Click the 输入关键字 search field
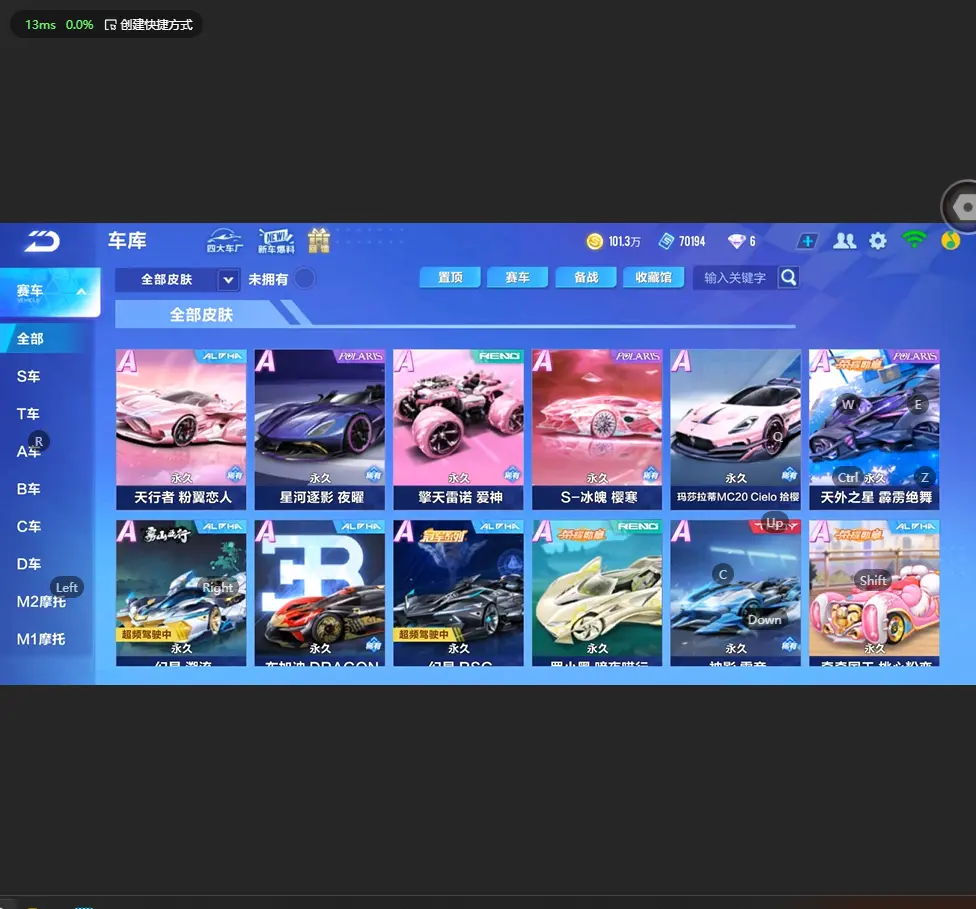This screenshot has height=909, width=976. tap(735, 278)
